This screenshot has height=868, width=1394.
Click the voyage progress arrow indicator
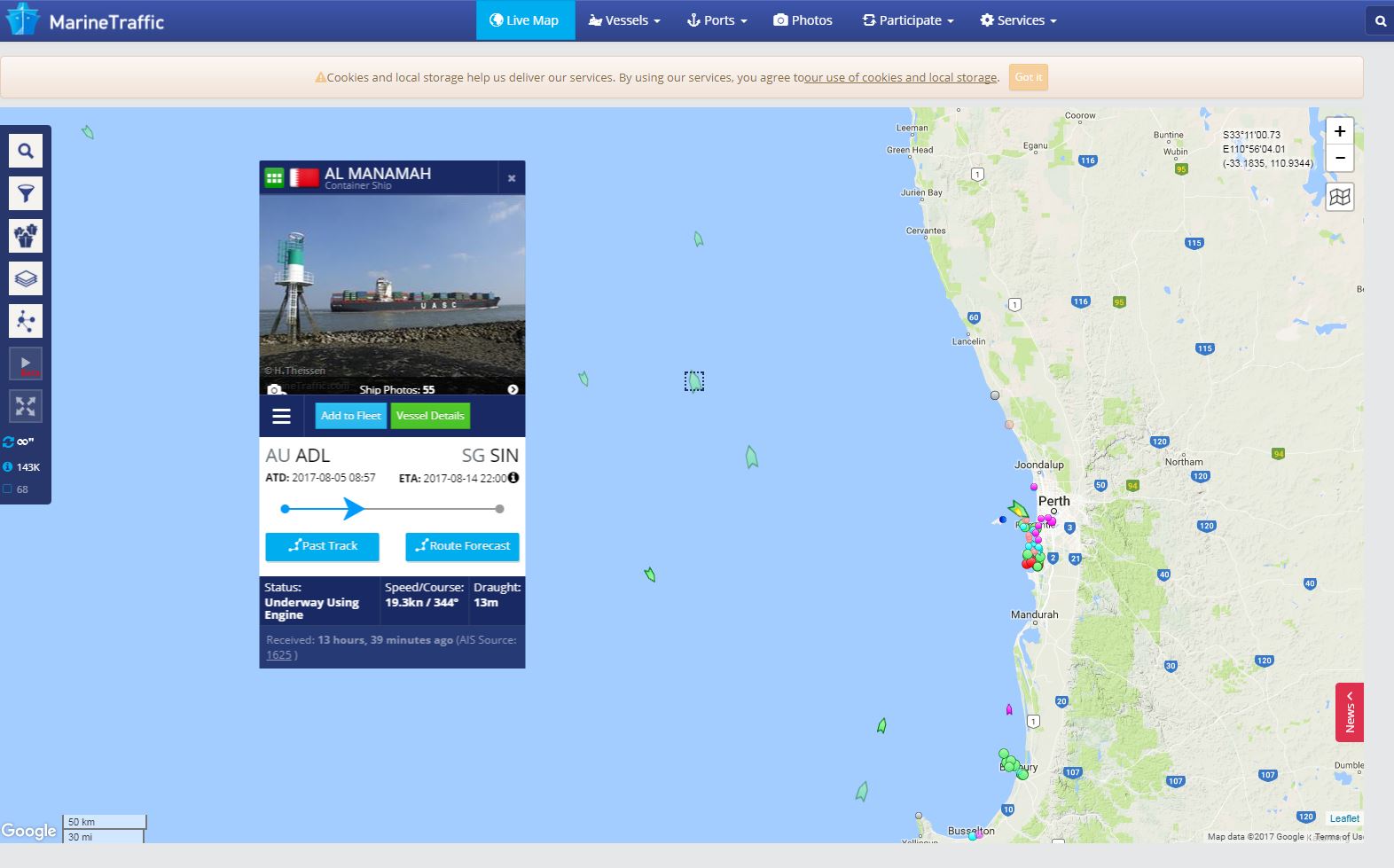353,509
